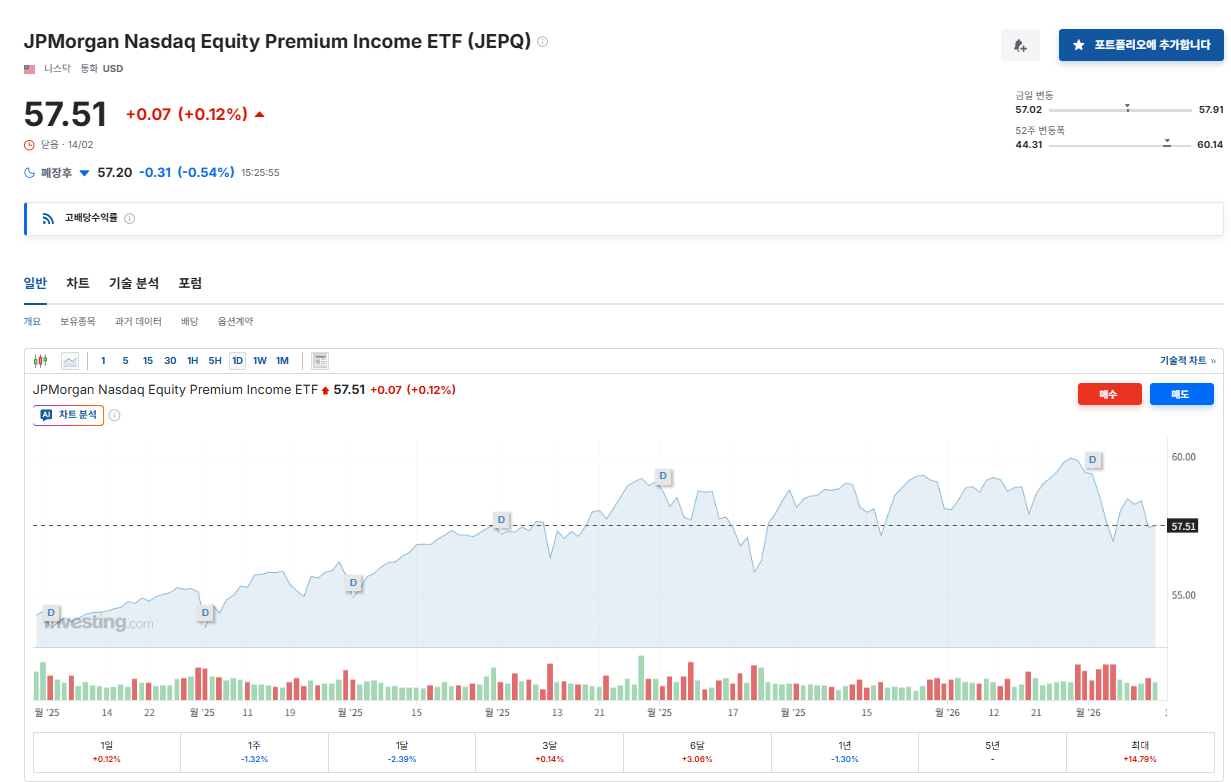1231x782 pixels.
Task: Click the daily low value 57.02
Action: (1029, 109)
